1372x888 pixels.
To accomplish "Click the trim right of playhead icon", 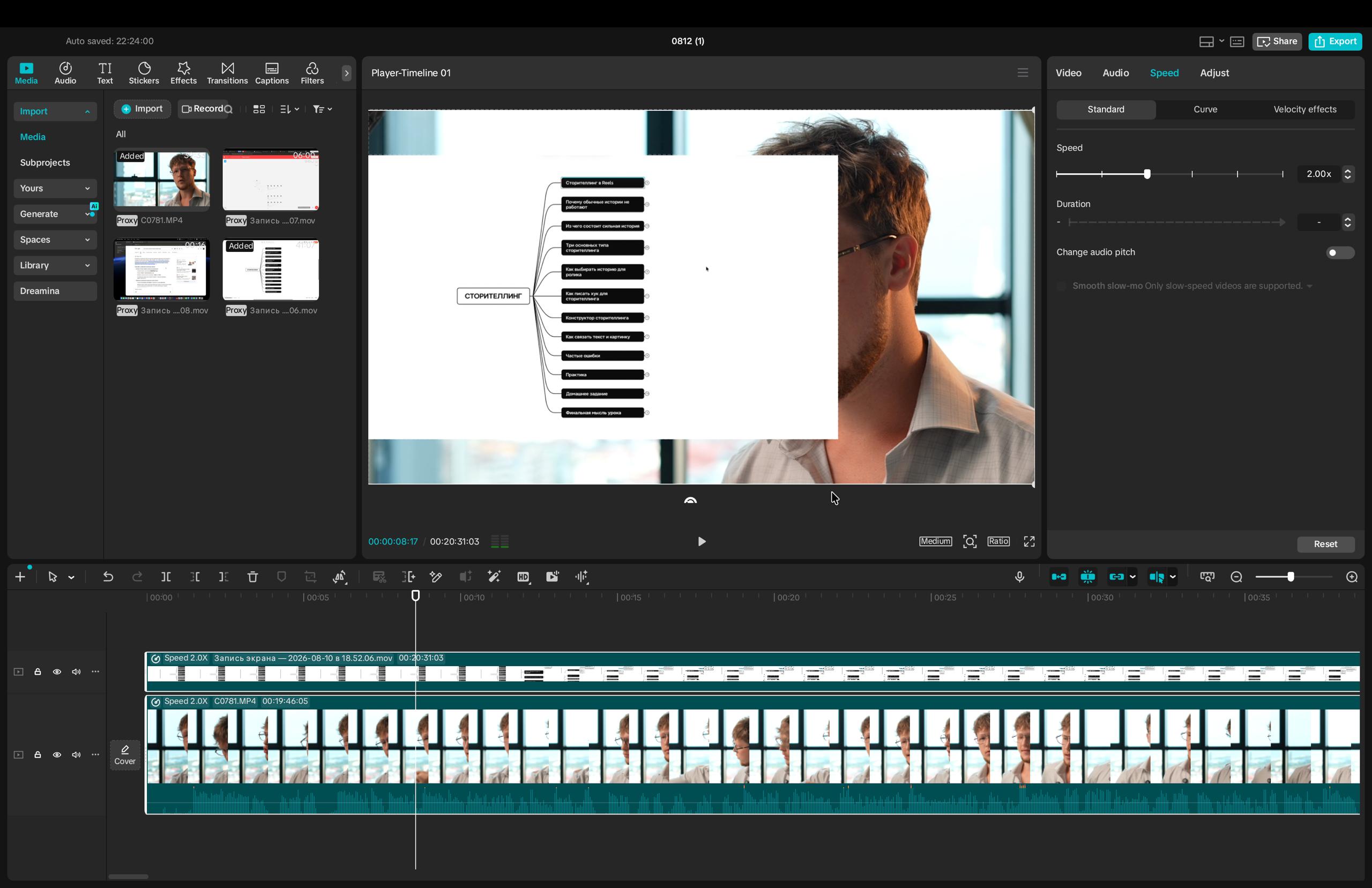I will pos(223,577).
